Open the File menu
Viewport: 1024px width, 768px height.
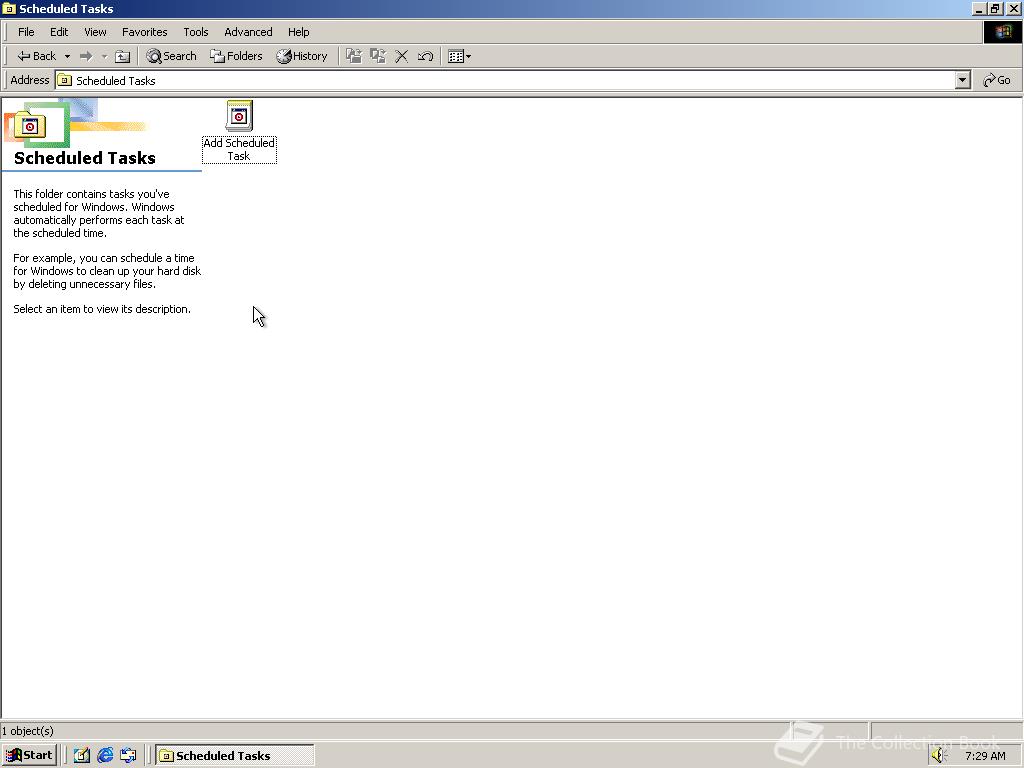pos(26,32)
